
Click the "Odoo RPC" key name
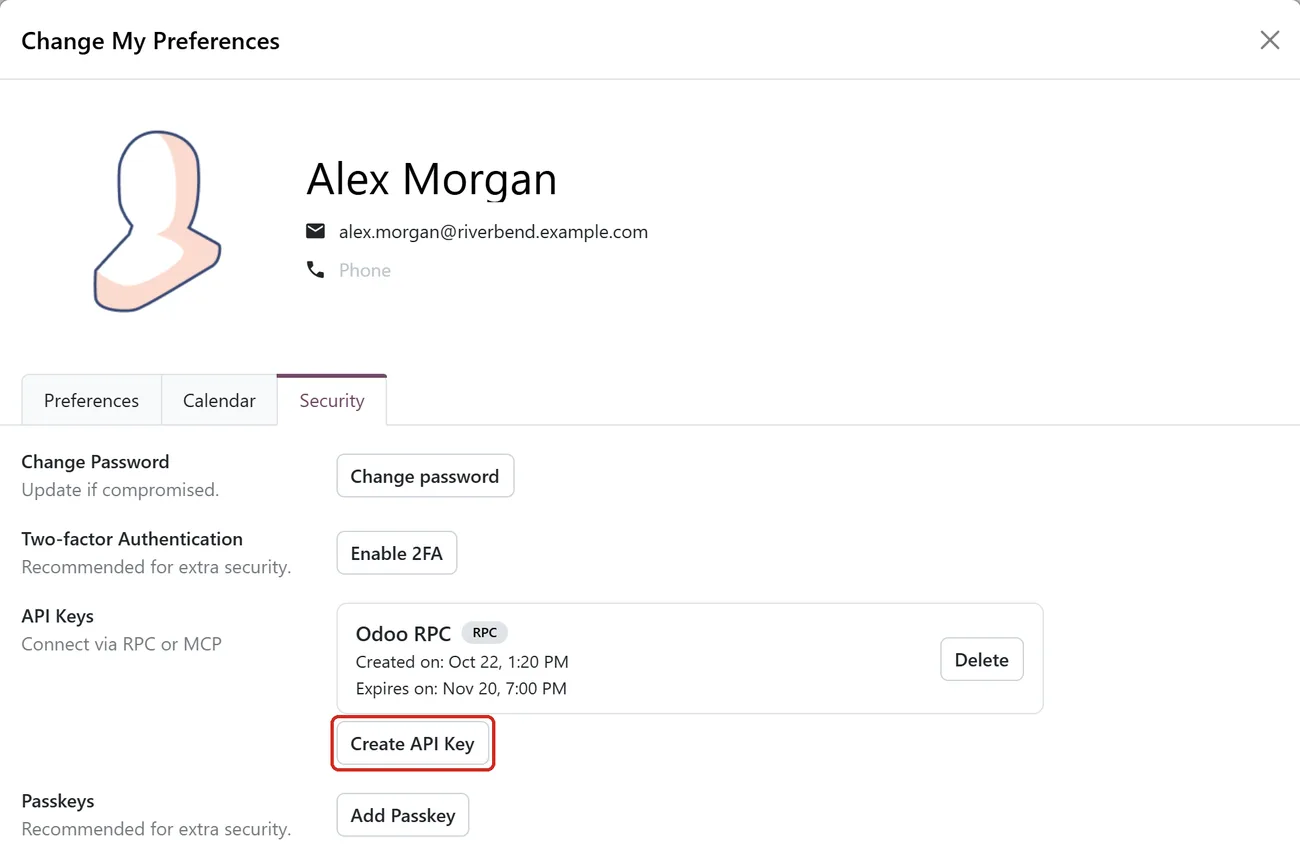pos(403,634)
